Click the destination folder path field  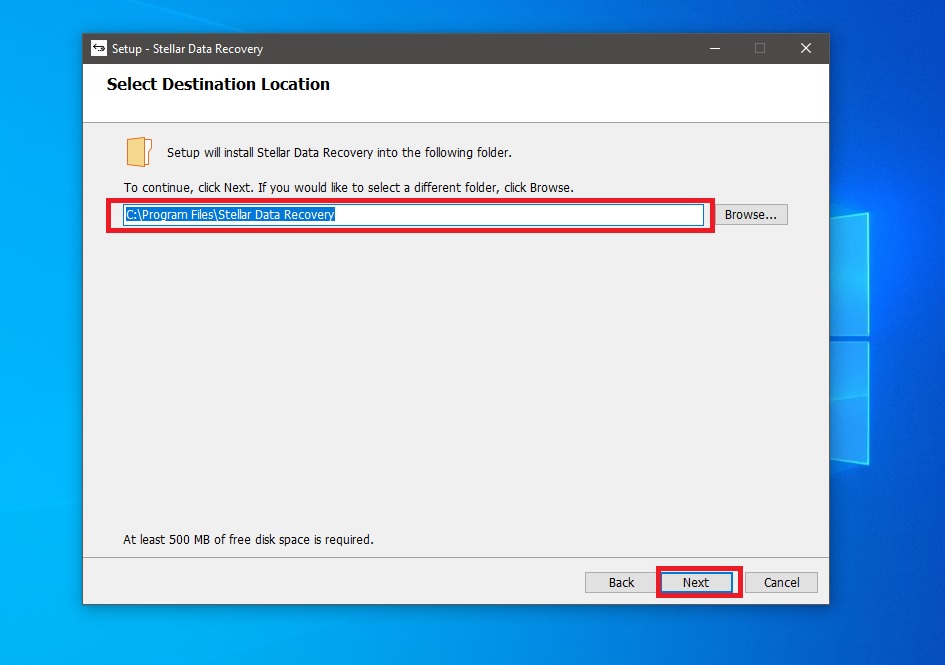pos(413,215)
